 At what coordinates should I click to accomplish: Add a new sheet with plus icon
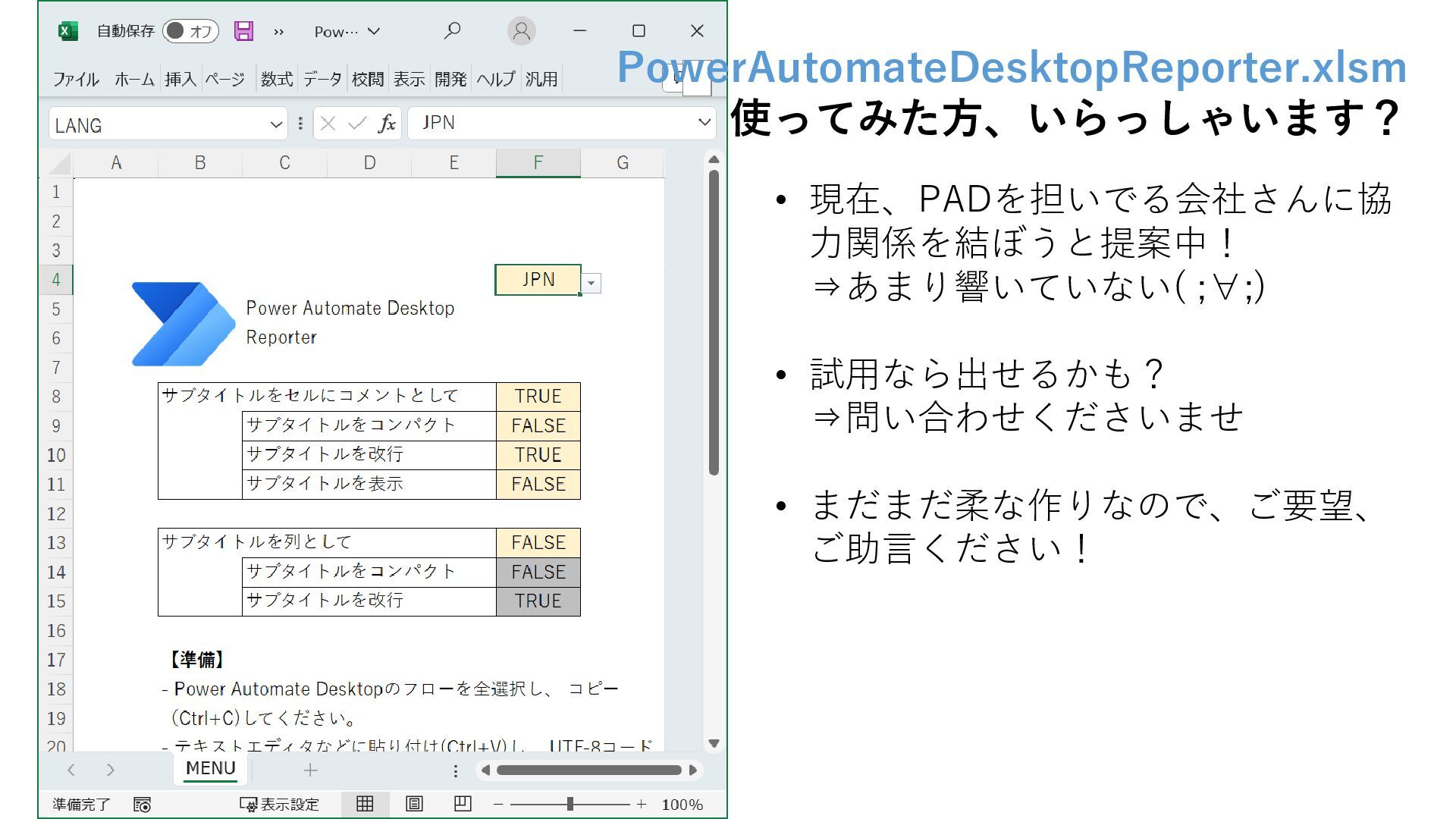pos(310,770)
